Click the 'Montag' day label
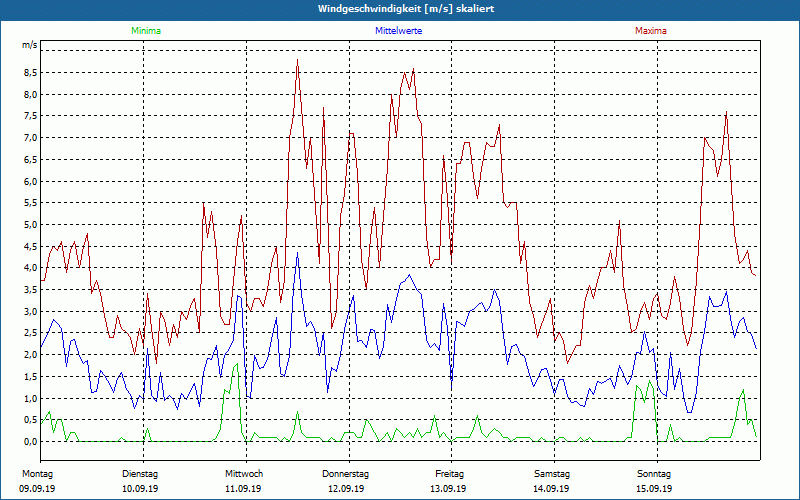The width and height of the screenshot is (800, 500). tap(37, 474)
